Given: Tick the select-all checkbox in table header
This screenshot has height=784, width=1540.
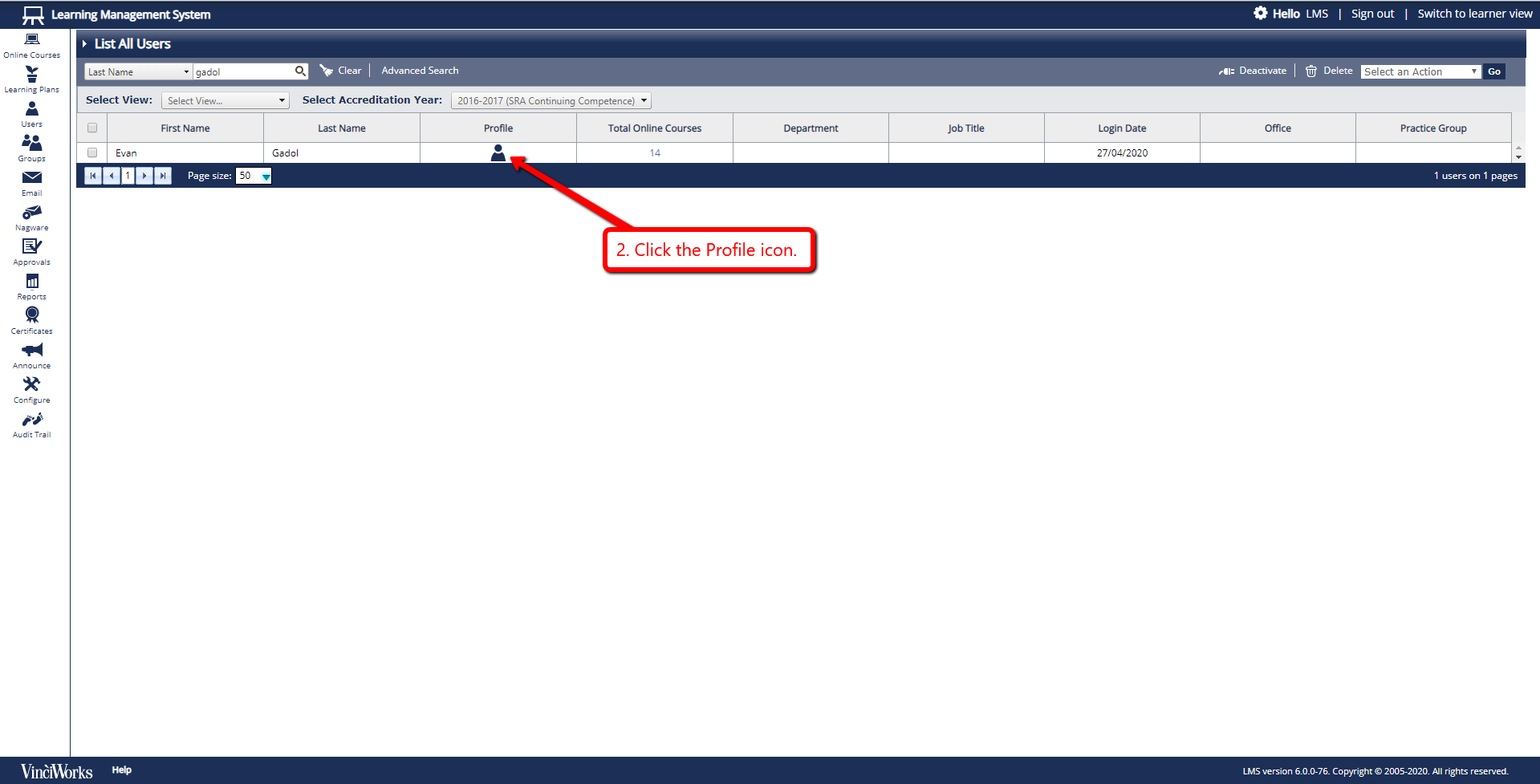Looking at the screenshot, I should click(x=92, y=128).
